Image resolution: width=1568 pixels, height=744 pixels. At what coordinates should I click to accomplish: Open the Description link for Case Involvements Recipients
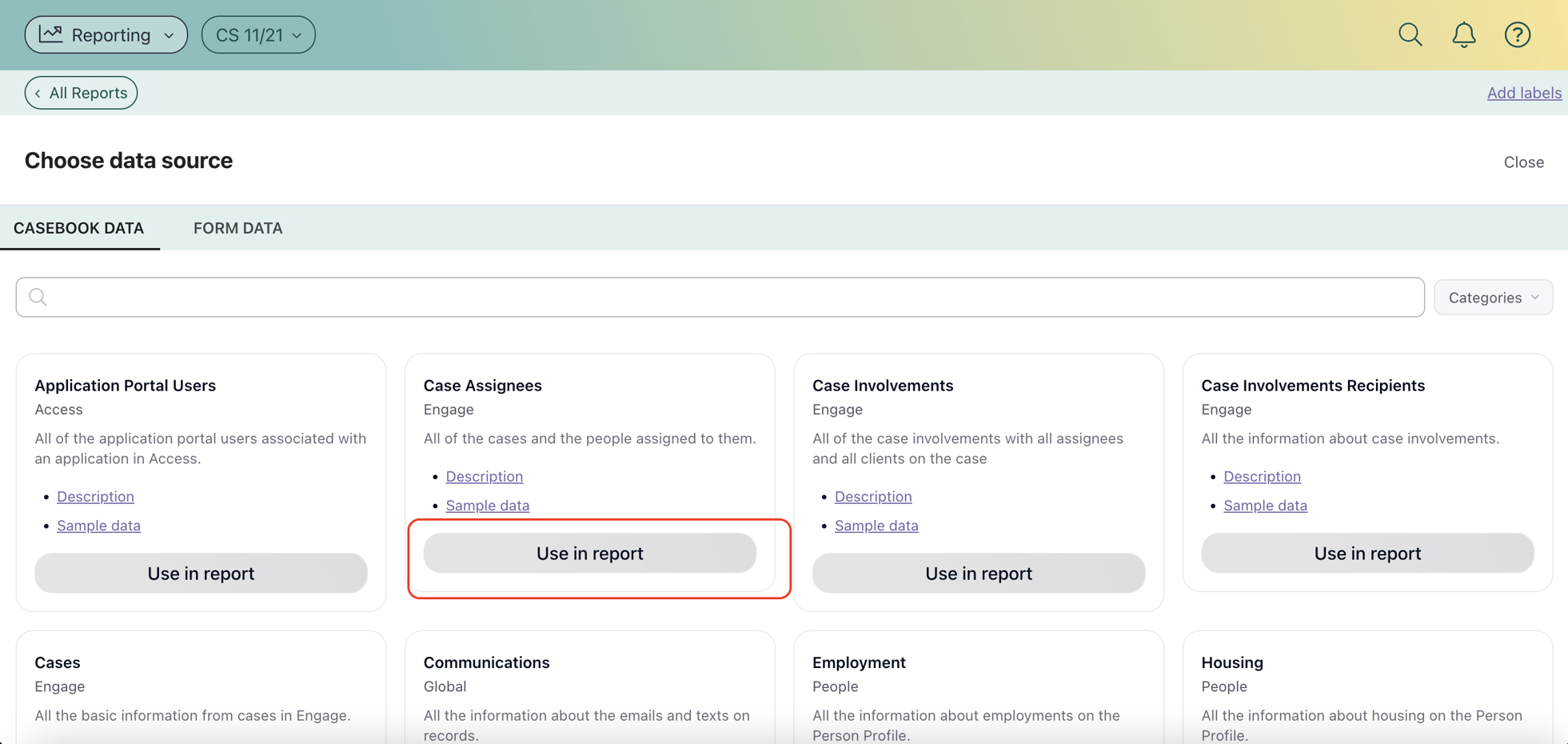click(x=1262, y=476)
